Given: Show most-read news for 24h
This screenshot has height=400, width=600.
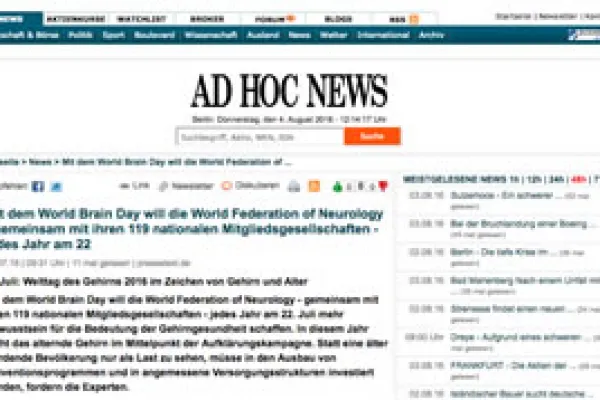Looking at the screenshot, I should pos(556,179).
